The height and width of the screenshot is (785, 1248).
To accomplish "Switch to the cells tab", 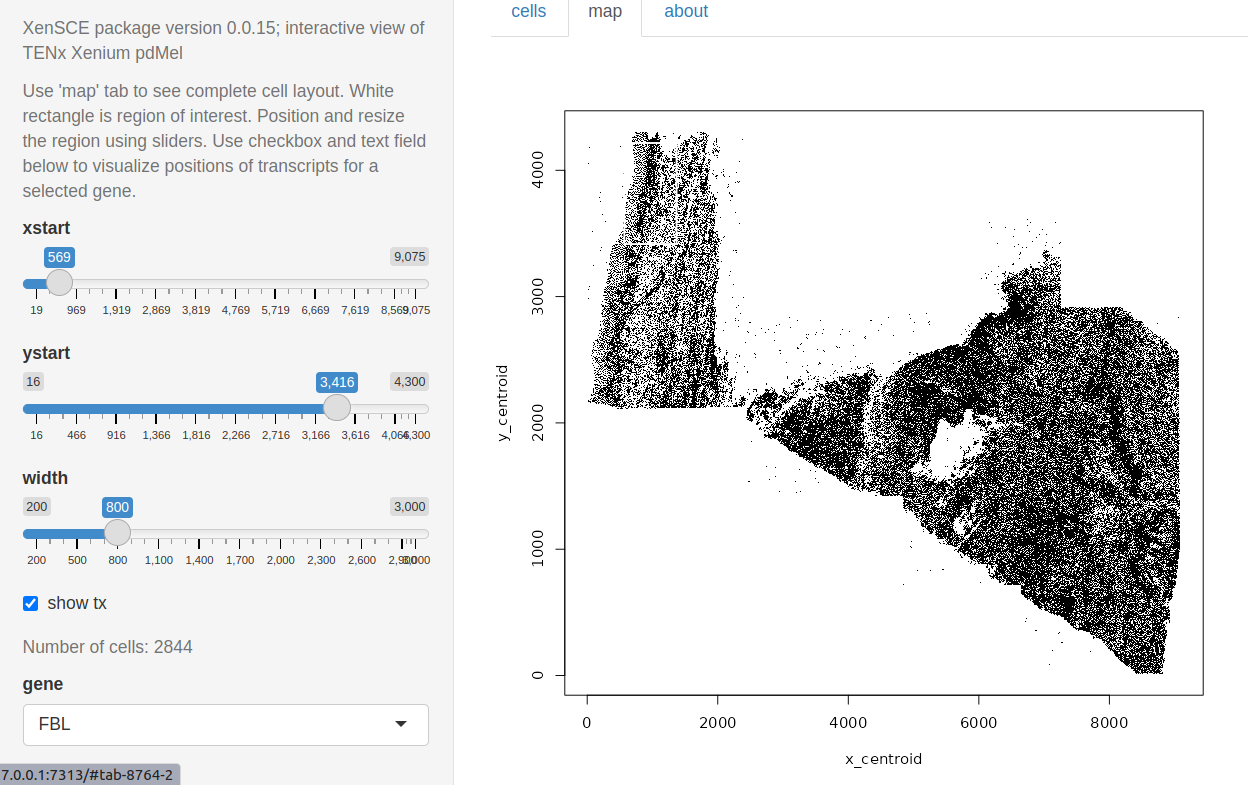I will pyautogui.click(x=529, y=12).
